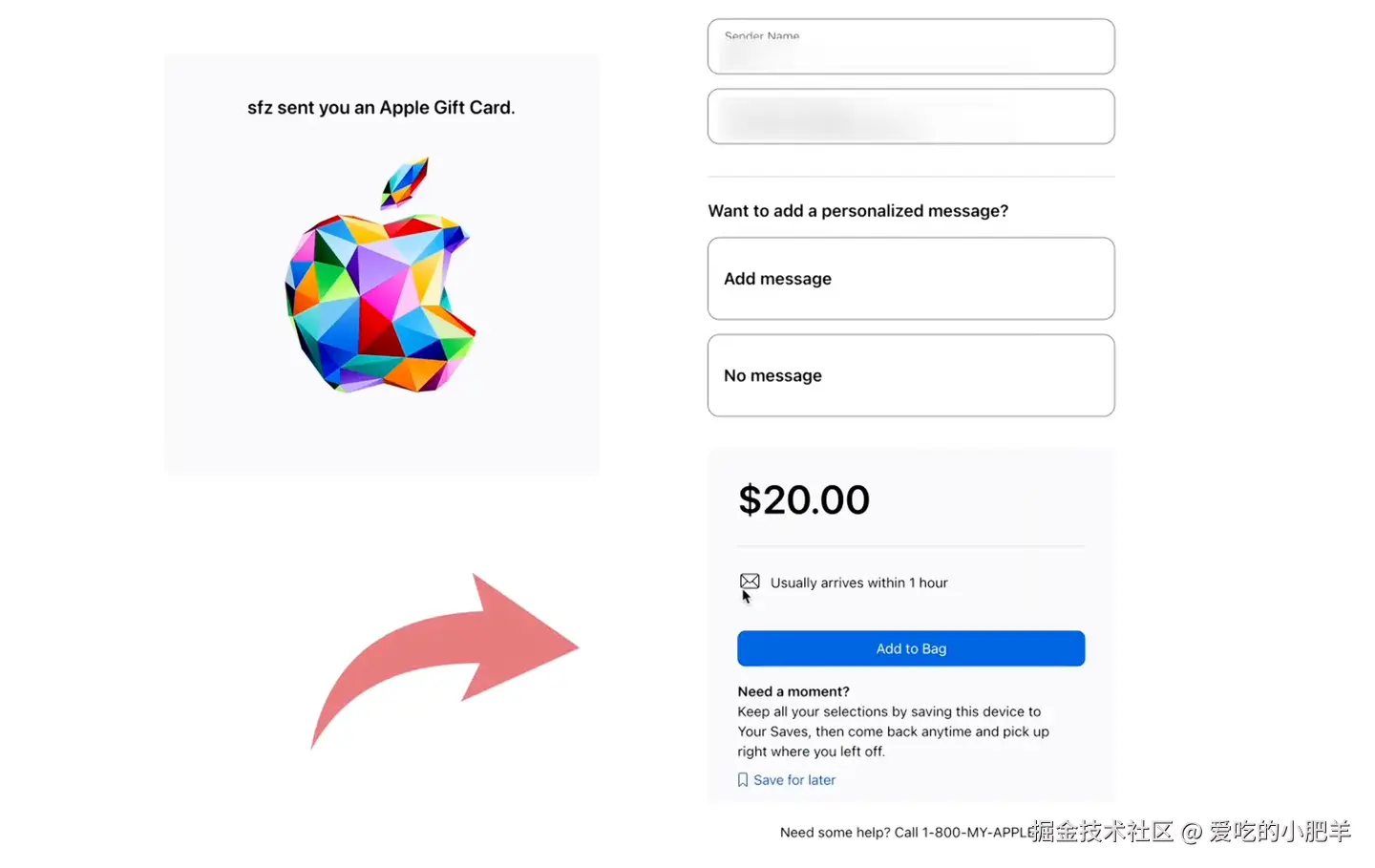Click the 1-800-MY-APPLE help phone number

pos(978,833)
